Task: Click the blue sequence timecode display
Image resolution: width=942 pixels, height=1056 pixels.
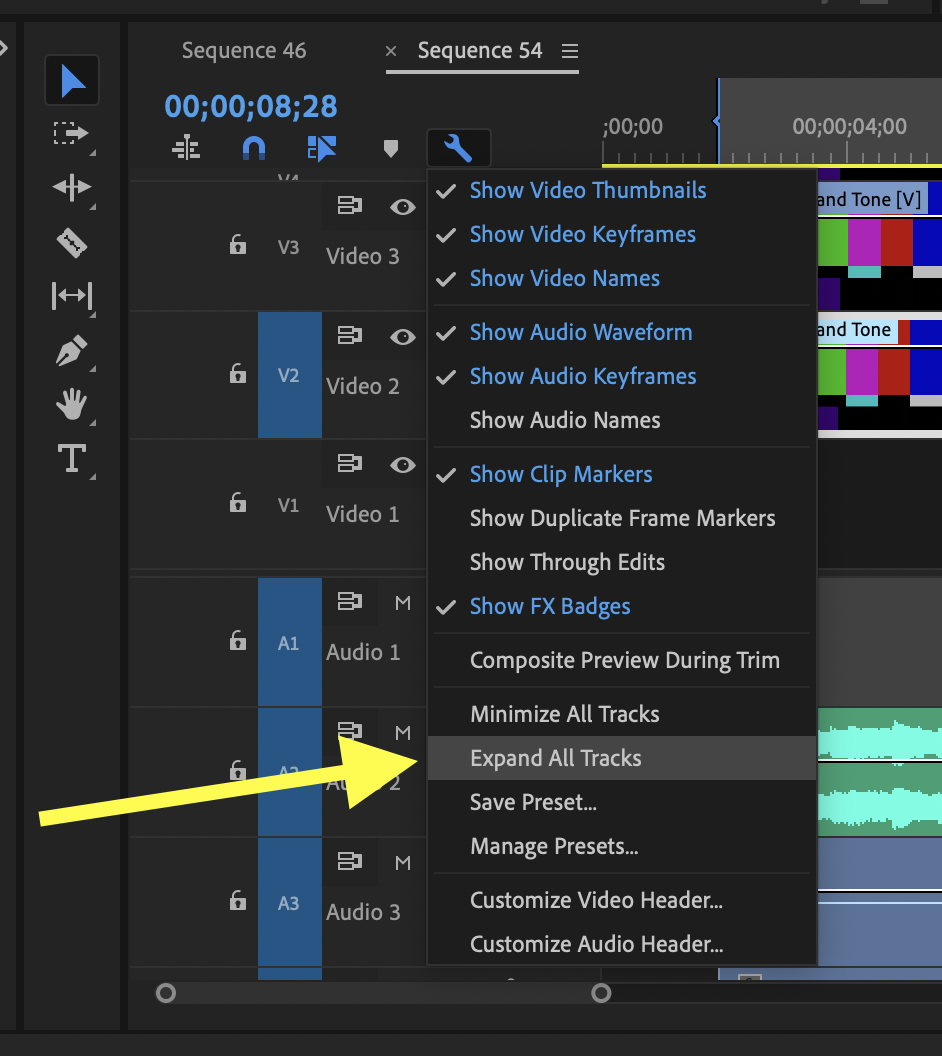Action: click(x=250, y=107)
